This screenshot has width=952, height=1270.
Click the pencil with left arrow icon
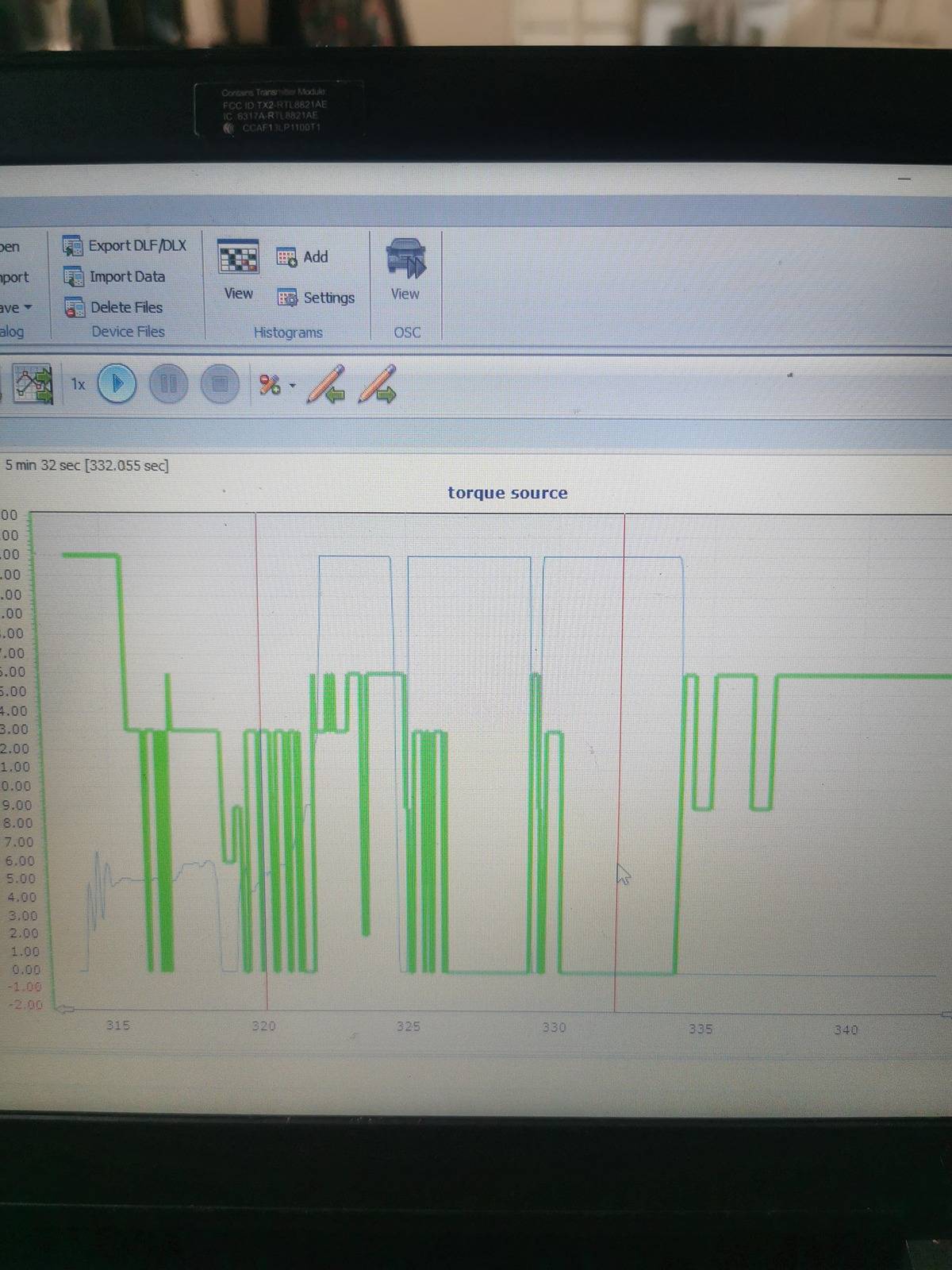[326, 384]
